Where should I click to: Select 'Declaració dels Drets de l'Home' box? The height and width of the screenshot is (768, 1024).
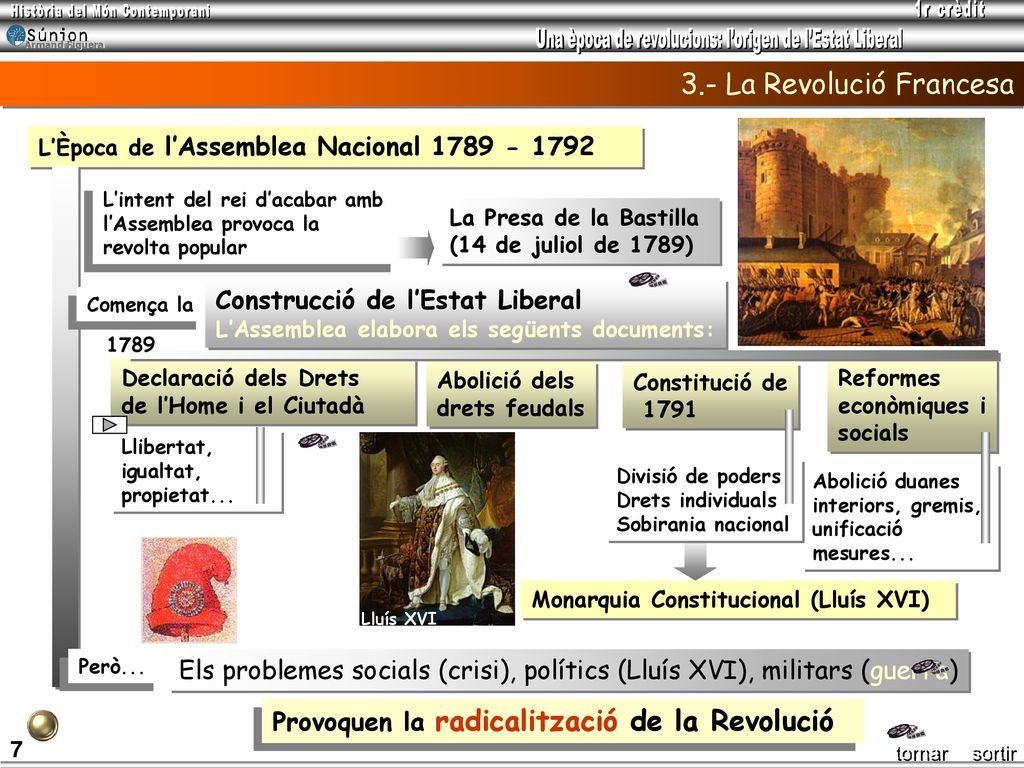point(263,392)
